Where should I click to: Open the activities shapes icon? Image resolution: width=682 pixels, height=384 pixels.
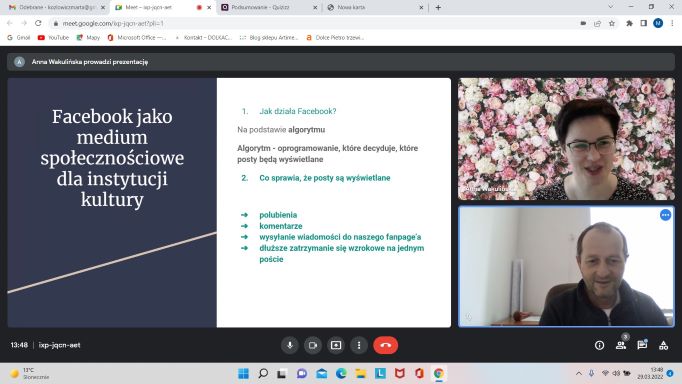[x=663, y=345]
